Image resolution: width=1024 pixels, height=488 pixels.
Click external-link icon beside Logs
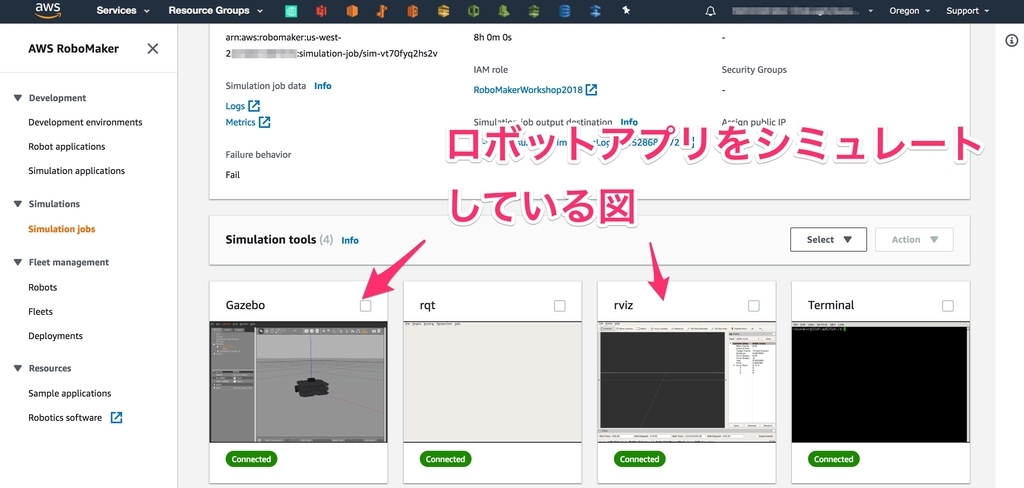click(254, 106)
